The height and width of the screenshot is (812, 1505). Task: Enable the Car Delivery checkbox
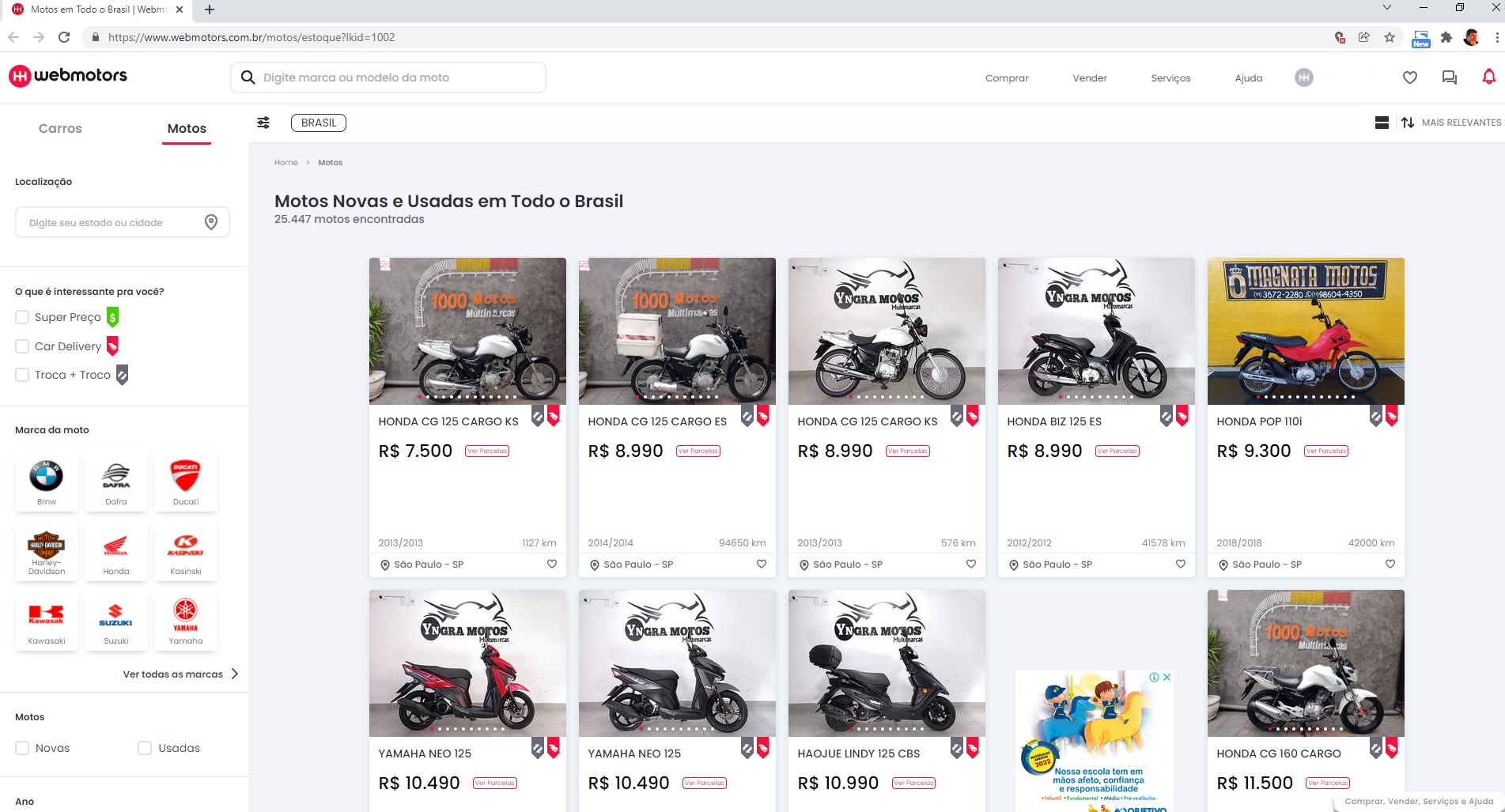click(x=22, y=346)
